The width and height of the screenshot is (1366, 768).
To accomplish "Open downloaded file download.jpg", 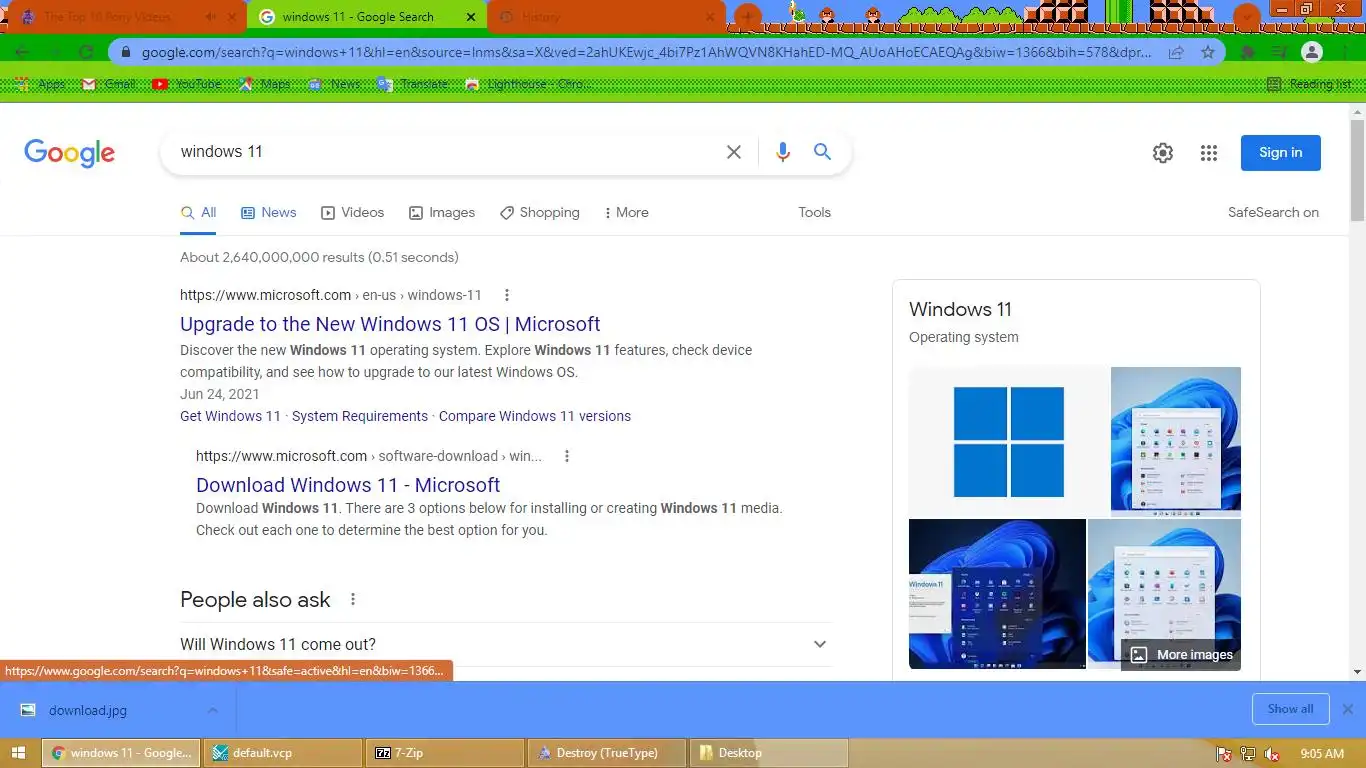I will pyautogui.click(x=88, y=710).
